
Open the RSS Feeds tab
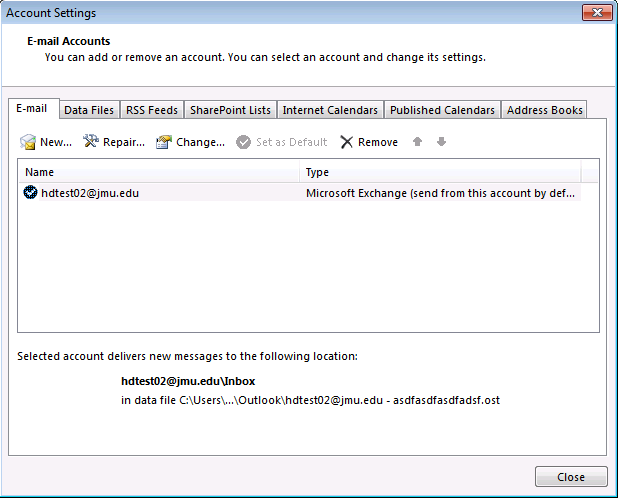tap(152, 110)
